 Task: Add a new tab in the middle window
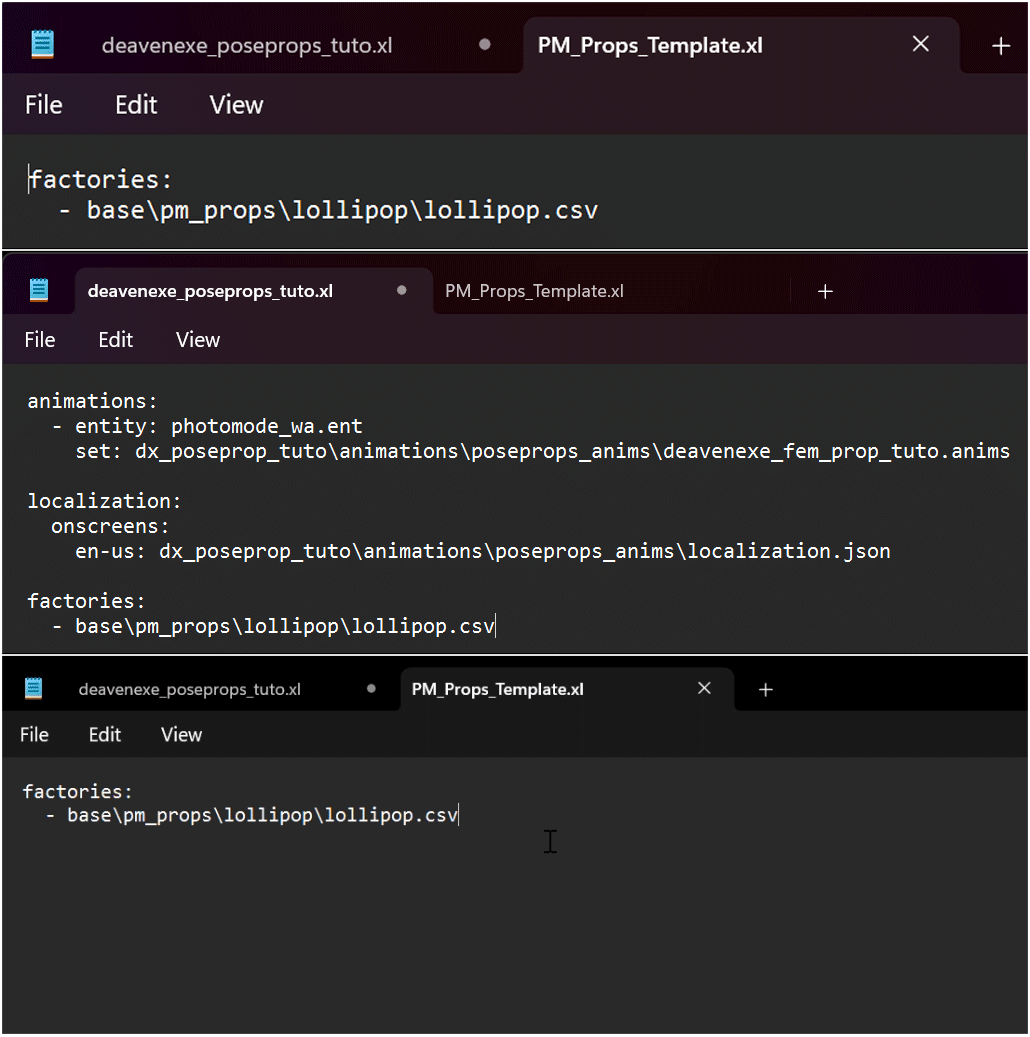(x=825, y=291)
